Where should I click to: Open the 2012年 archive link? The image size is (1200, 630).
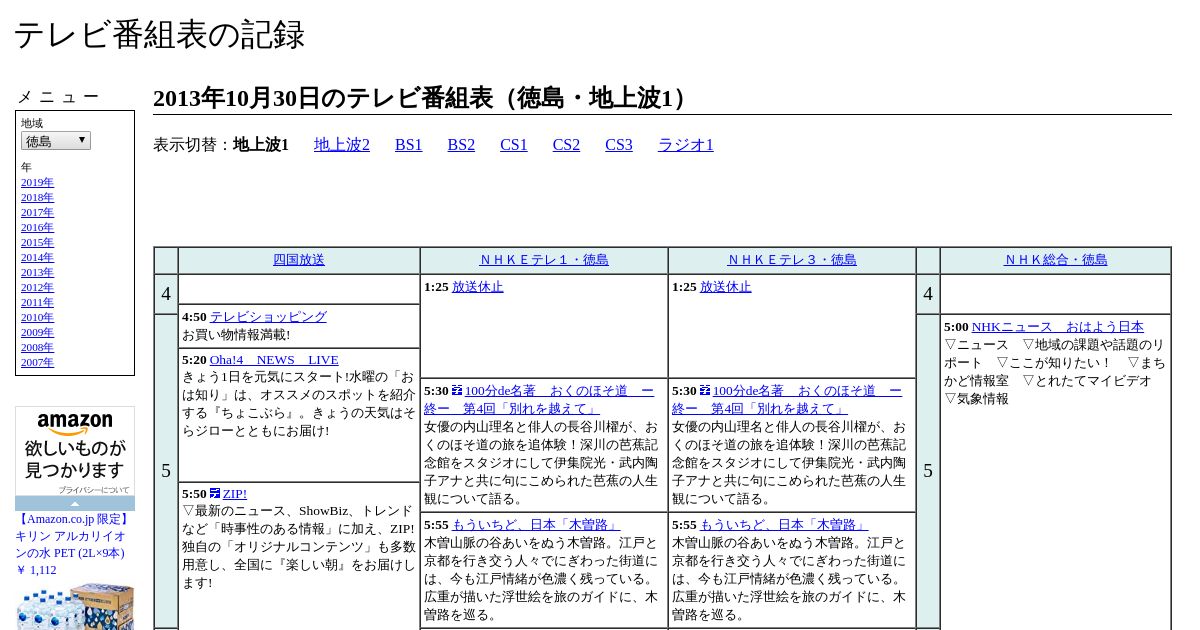point(37,287)
